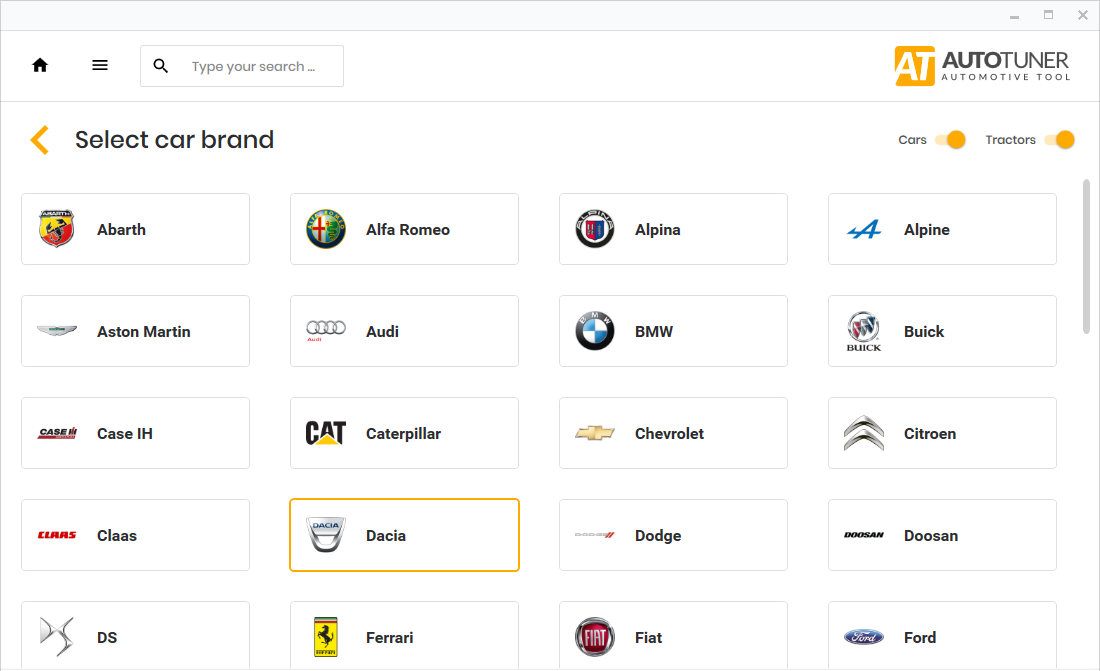This screenshot has height=671, width=1100.
Task: Click the vertical scrollbar thumb
Action: 1086,256
